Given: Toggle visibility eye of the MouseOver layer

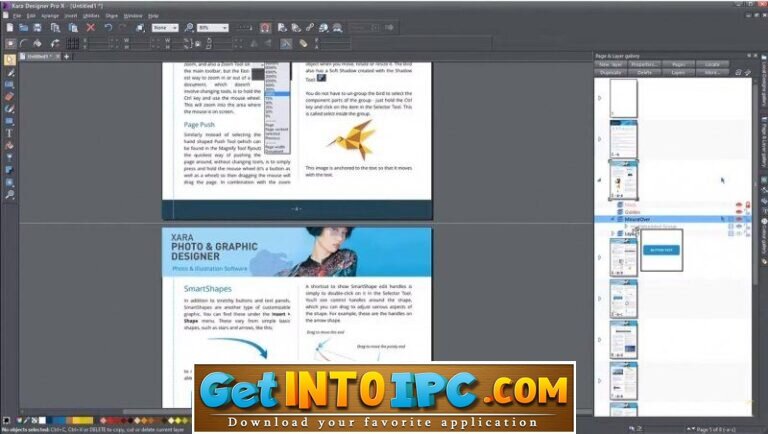Looking at the screenshot, I should pyautogui.click(x=739, y=219).
